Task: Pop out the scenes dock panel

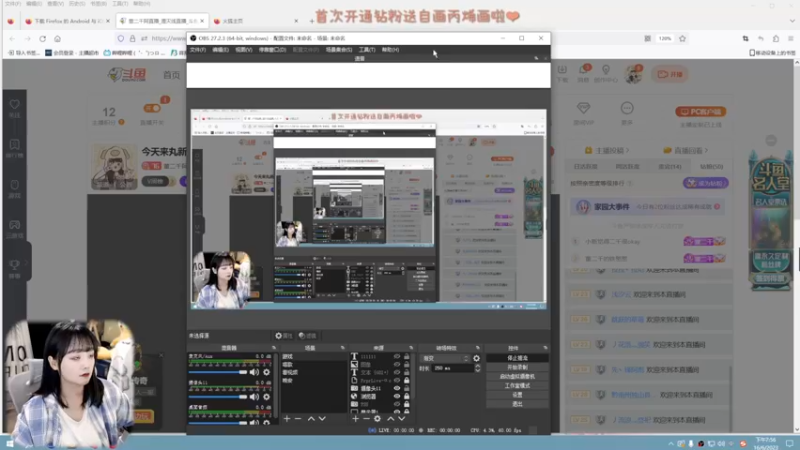Action: click(342, 348)
